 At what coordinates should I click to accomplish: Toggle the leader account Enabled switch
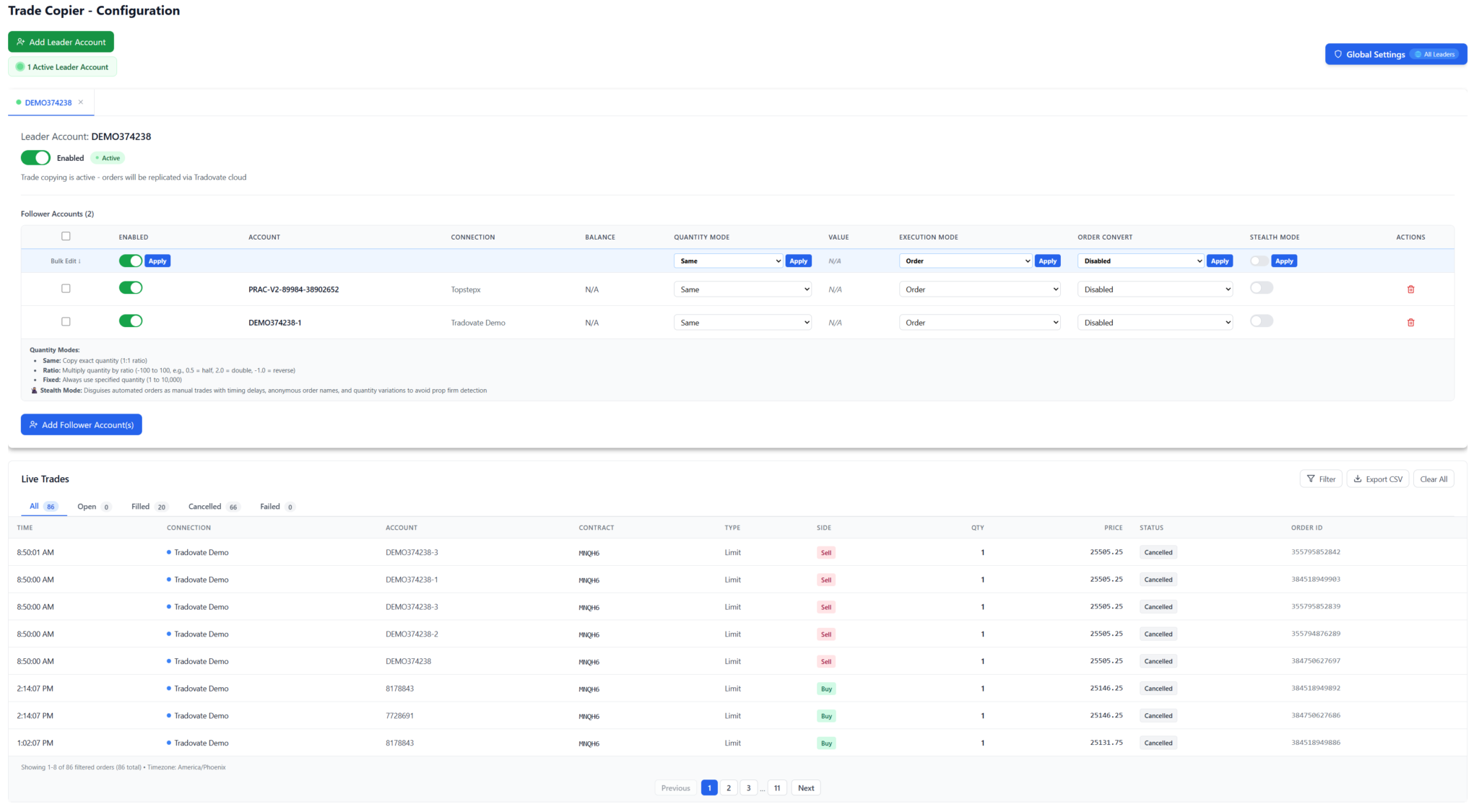tap(35, 158)
